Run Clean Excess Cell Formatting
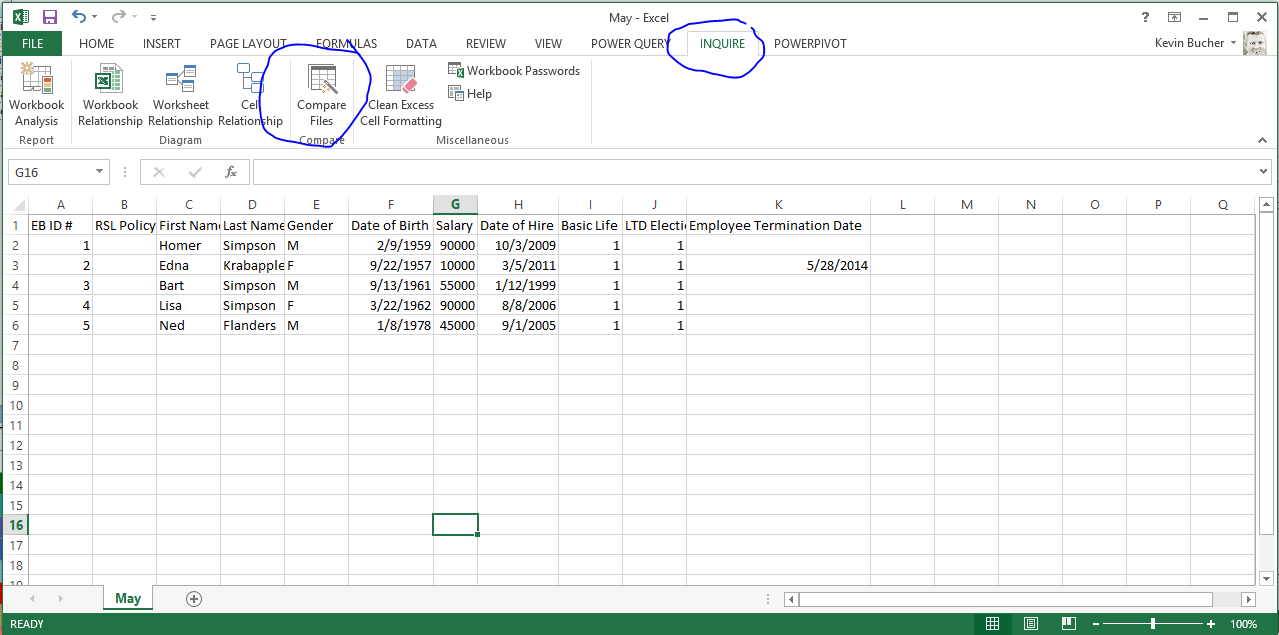Screen dimensions: 1279x635 pos(401,95)
